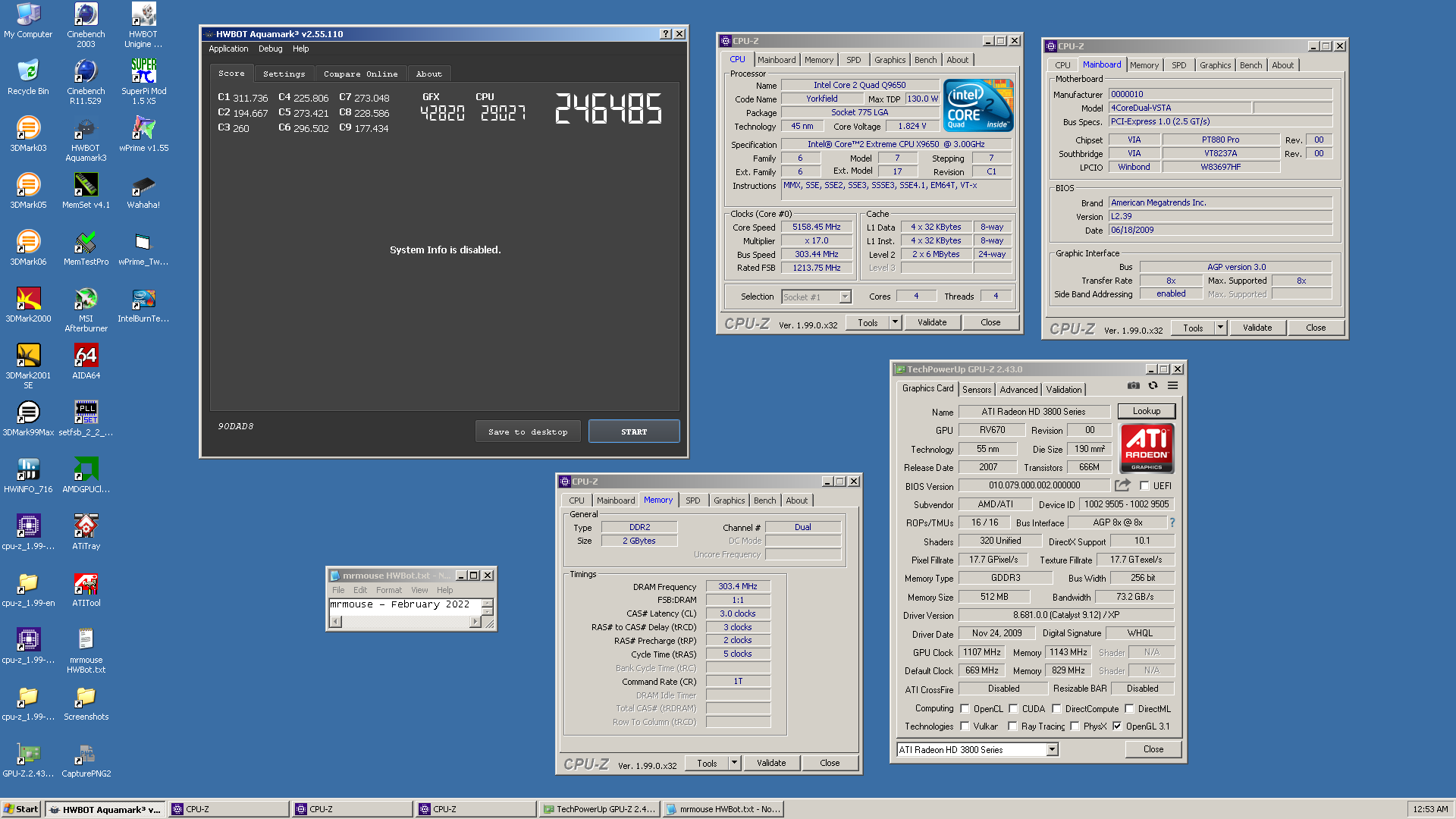
Task: Open wPrime v1.55 desktop icon
Action: [x=143, y=133]
